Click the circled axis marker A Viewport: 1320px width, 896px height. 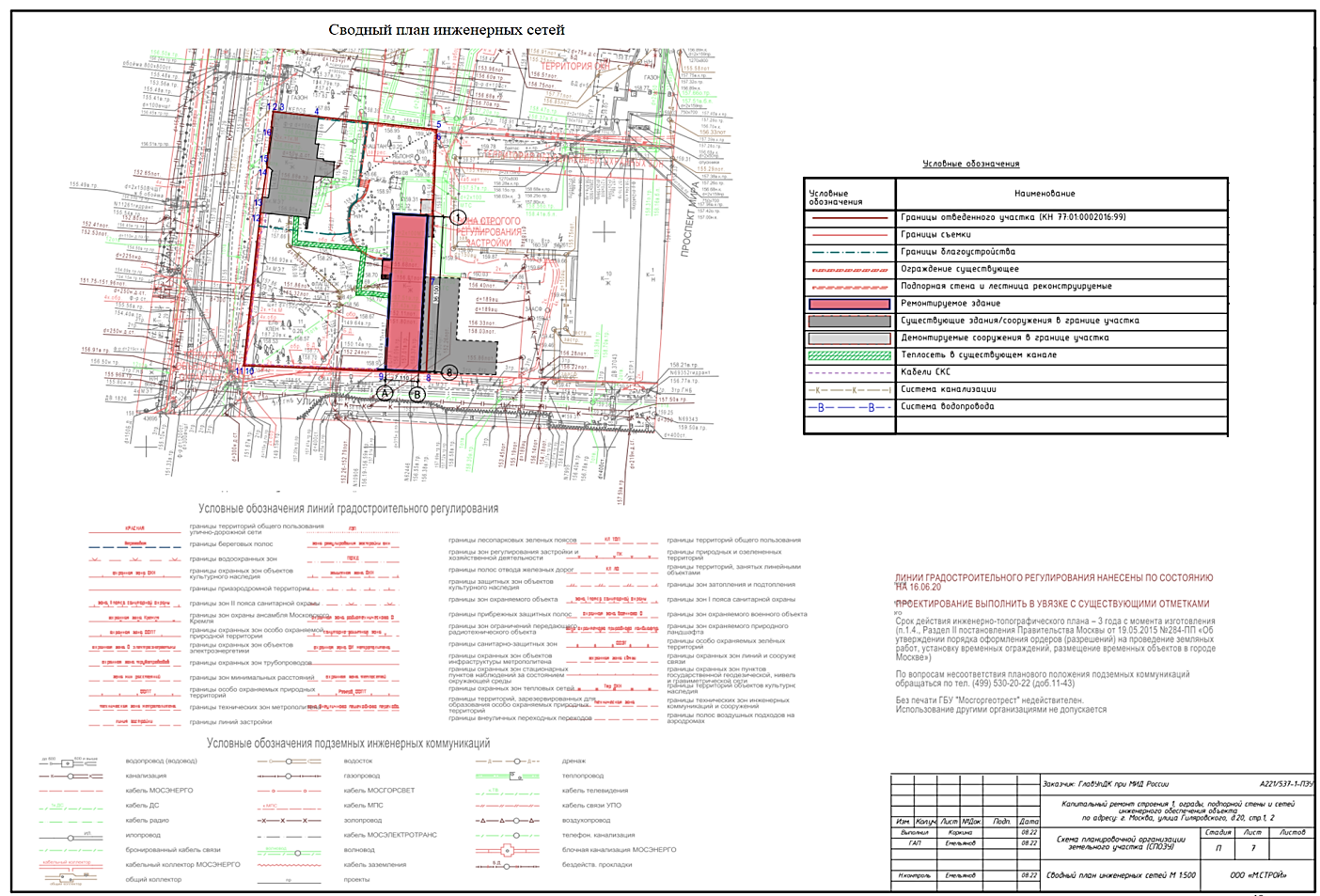pos(385,394)
